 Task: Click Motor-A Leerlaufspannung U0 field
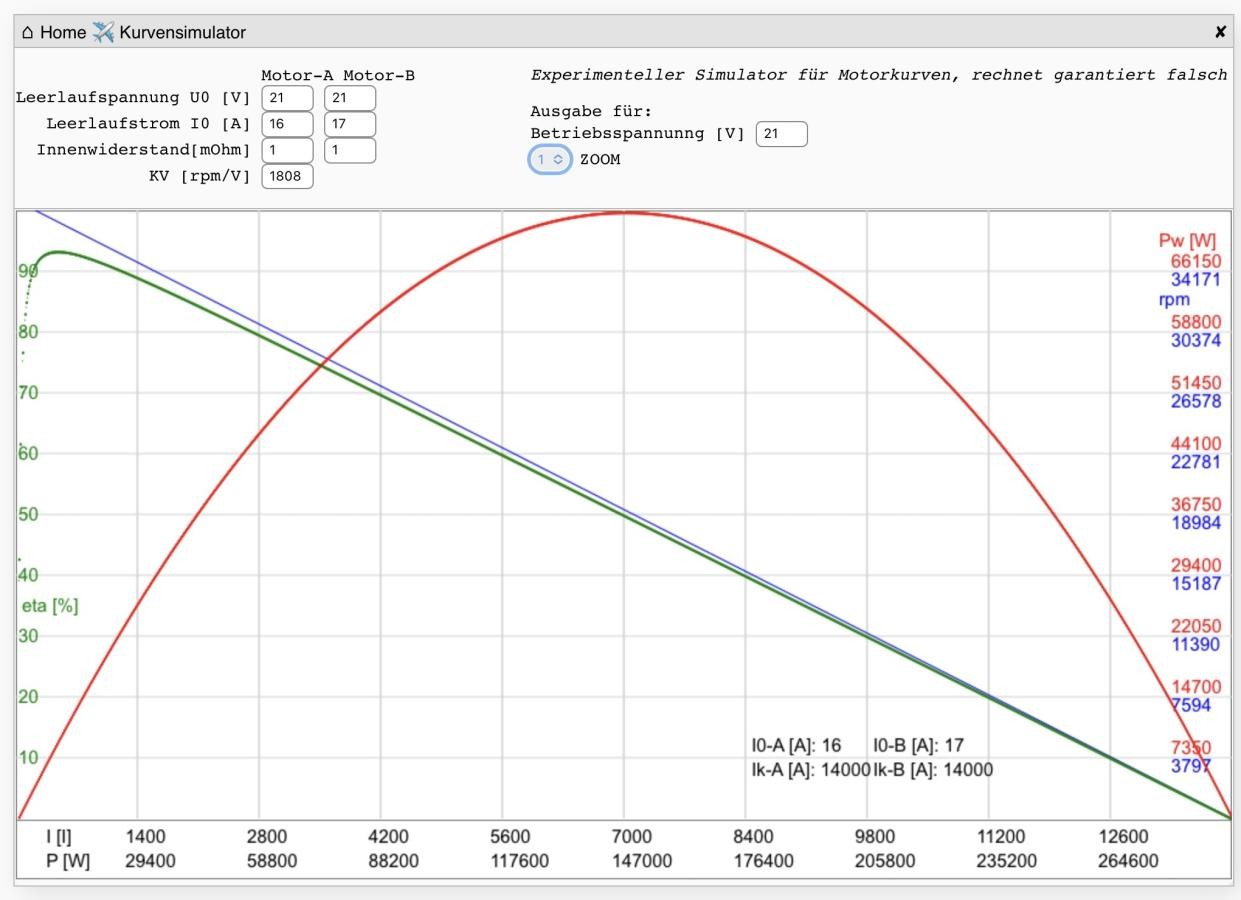pos(287,98)
